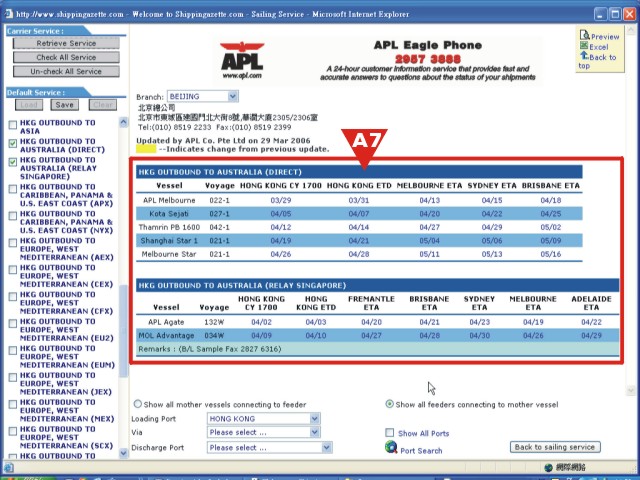Click the internet zone globe icon in status bar
This screenshot has height=480, width=640.
click(549, 468)
